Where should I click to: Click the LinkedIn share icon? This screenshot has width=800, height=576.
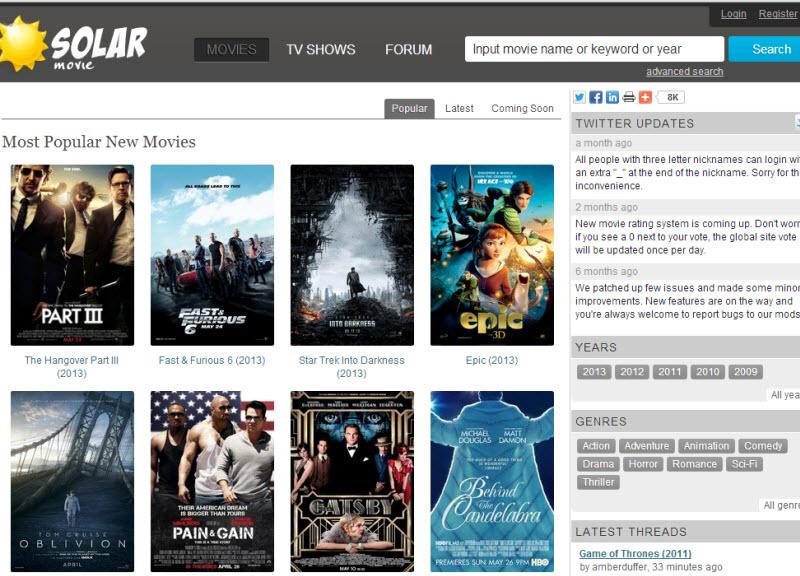pyautogui.click(x=612, y=97)
